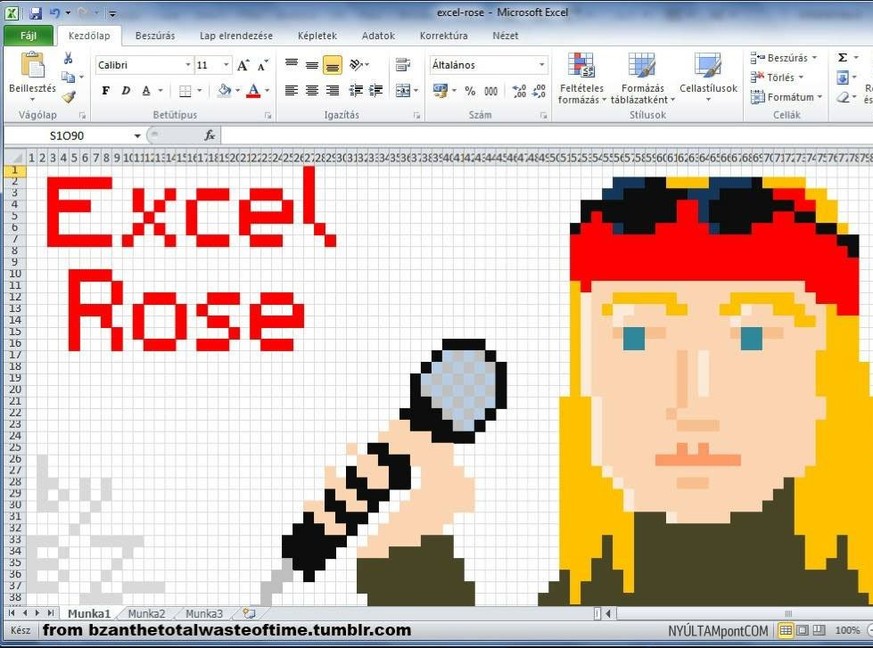Click the Cut scissors icon
873x648 pixels.
click(x=67, y=59)
